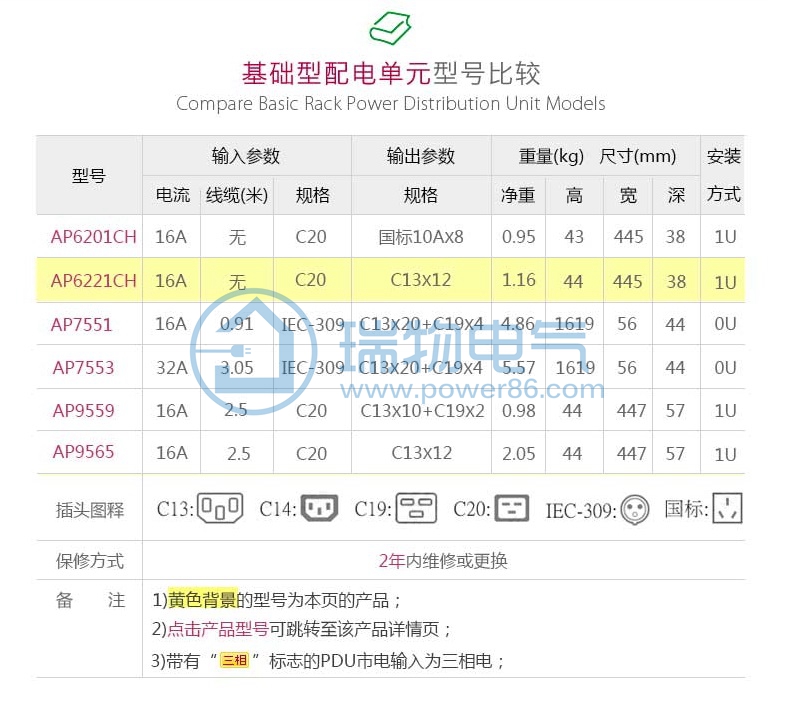Click the green book icon at top
The width and height of the screenshot is (790, 704).
tap(390, 28)
